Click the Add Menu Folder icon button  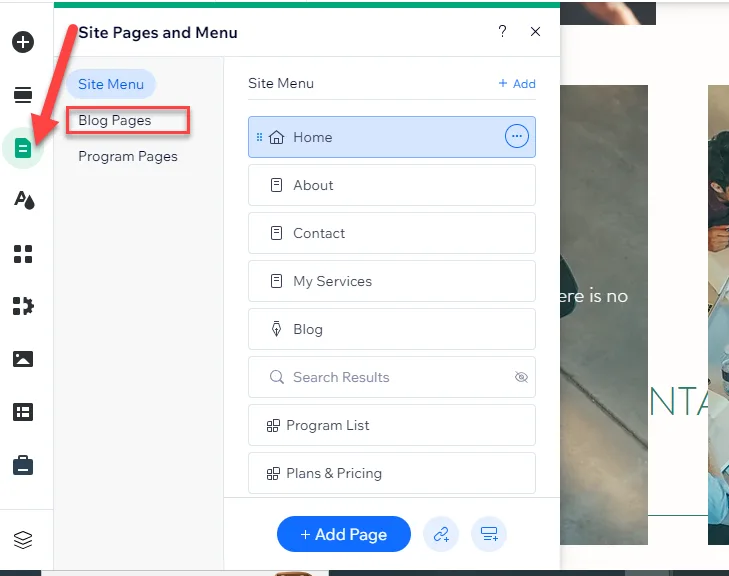(x=489, y=534)
